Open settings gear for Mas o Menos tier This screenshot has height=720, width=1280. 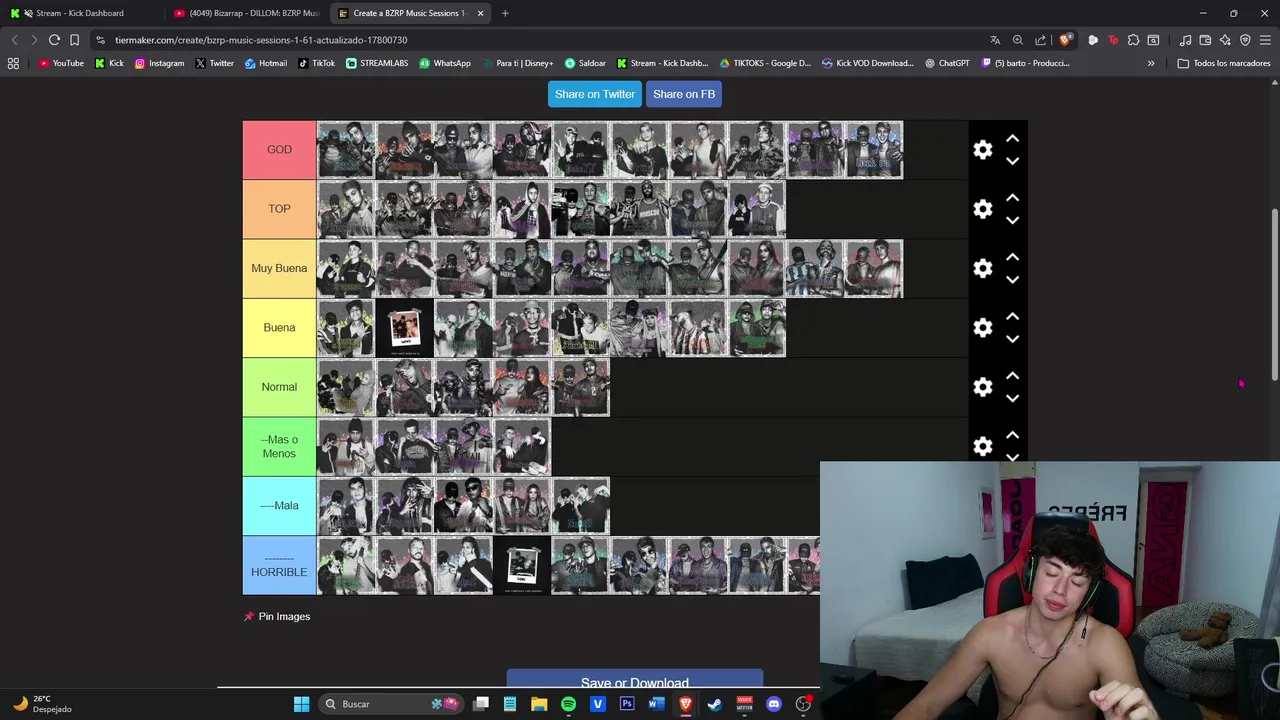click(983, 446)
